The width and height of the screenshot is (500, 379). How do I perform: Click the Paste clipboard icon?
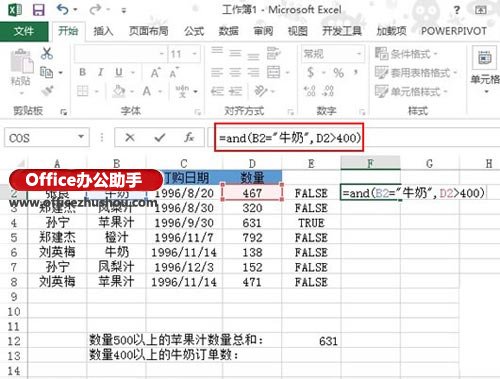(x=21, y=61)
